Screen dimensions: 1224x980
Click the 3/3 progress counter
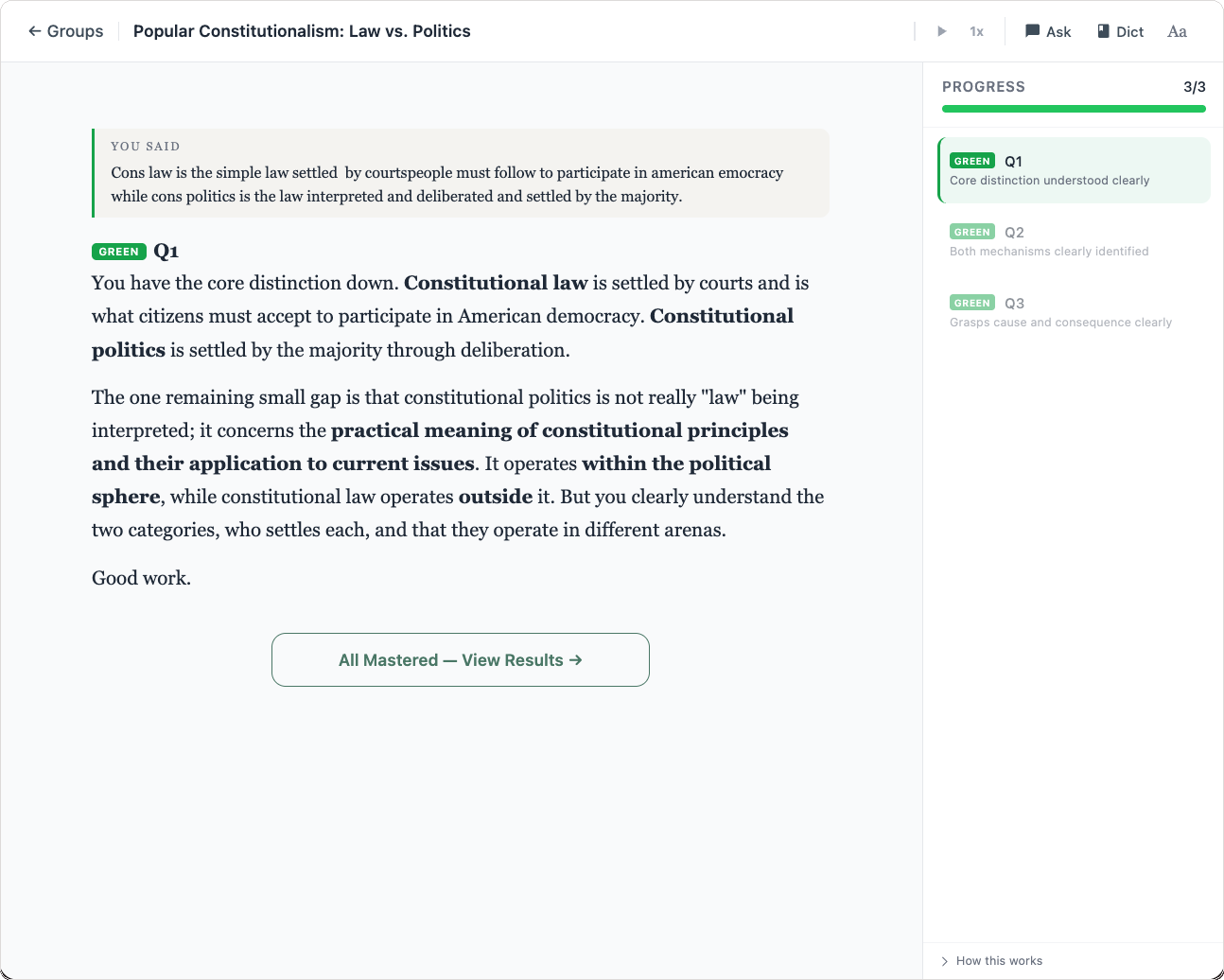1193,86
